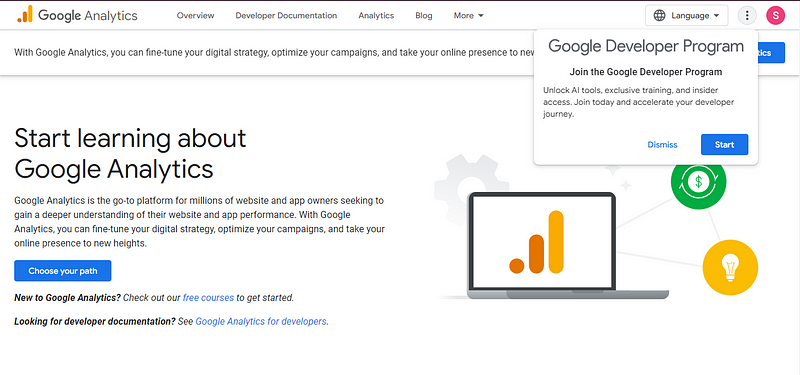Click the globe icon in Language selector

click(x=659, y=16)
